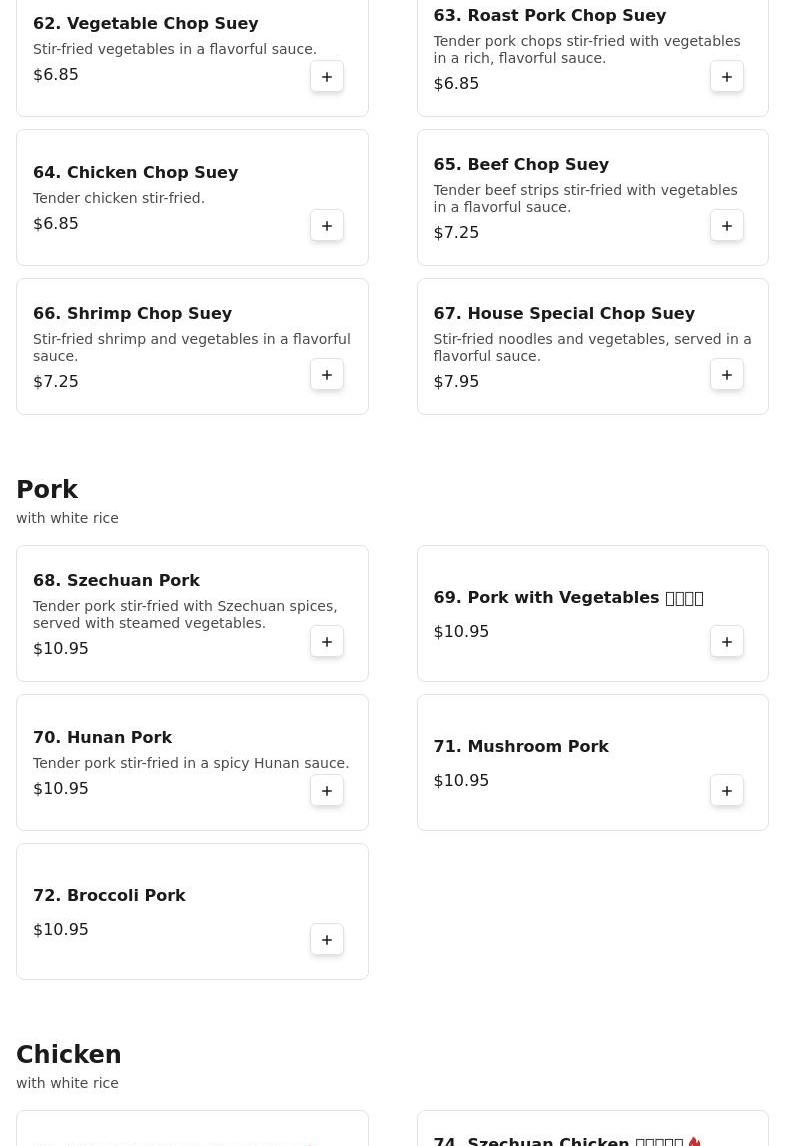
Task: Click the House Special Chop Suey title
Action: tap(564, 314)
